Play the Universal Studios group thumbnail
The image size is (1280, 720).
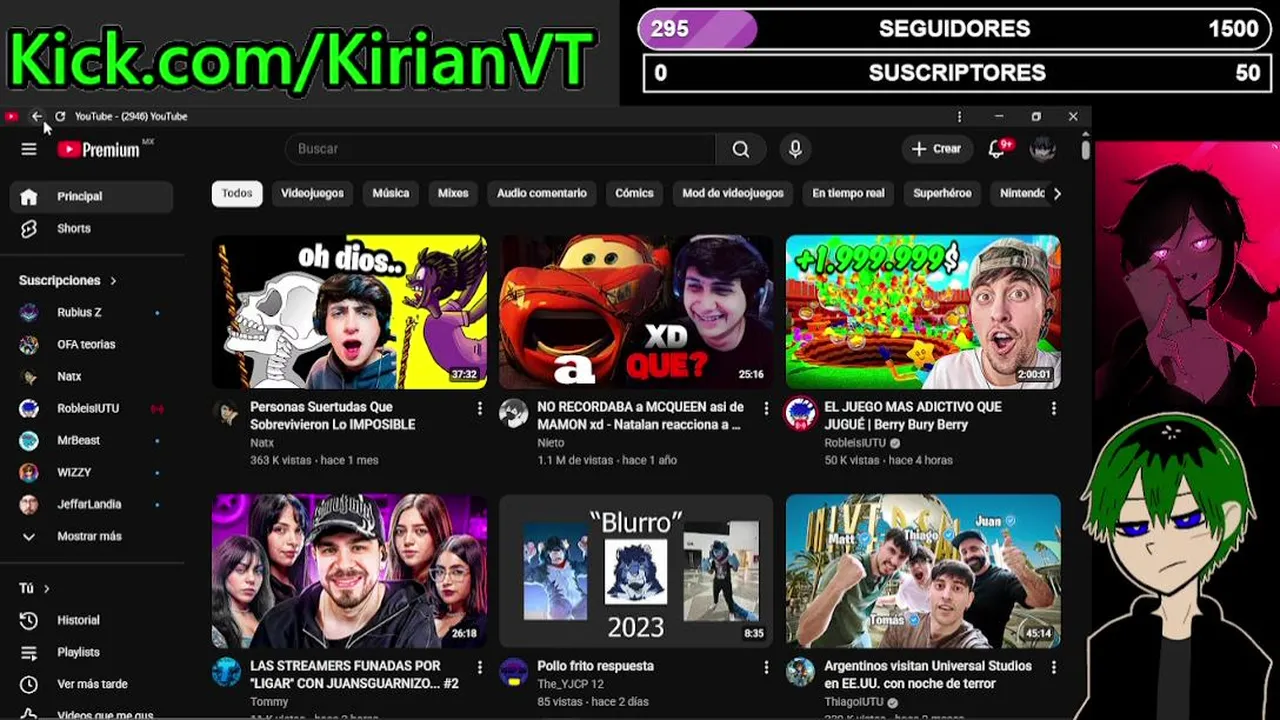pyautogui.click(x=923, y=571)
